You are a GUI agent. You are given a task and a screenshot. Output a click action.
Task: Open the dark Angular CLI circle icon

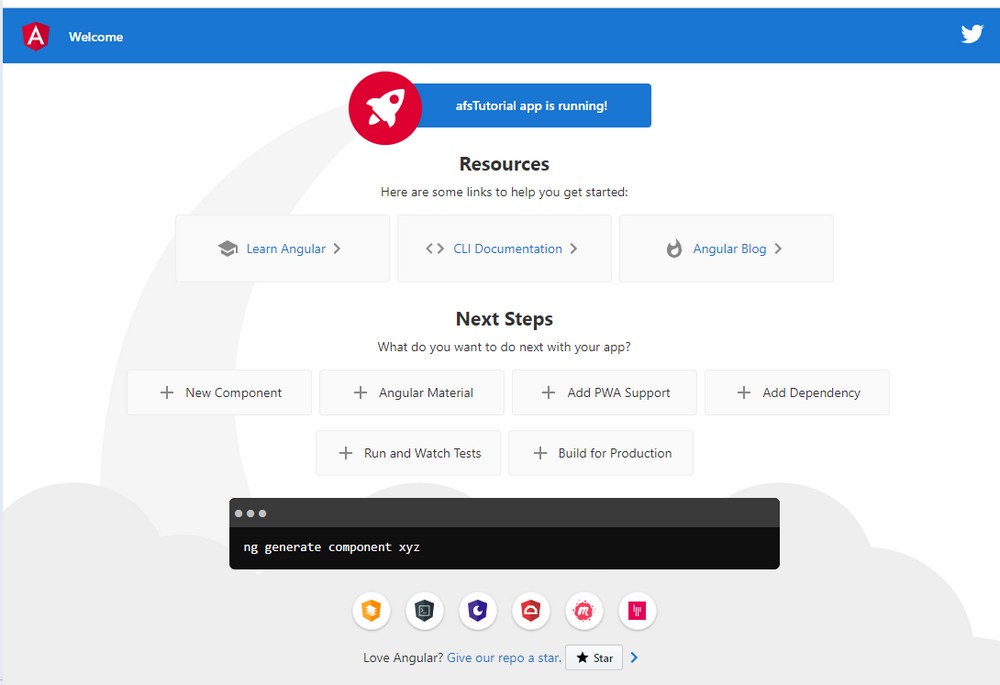coord(425,611)
